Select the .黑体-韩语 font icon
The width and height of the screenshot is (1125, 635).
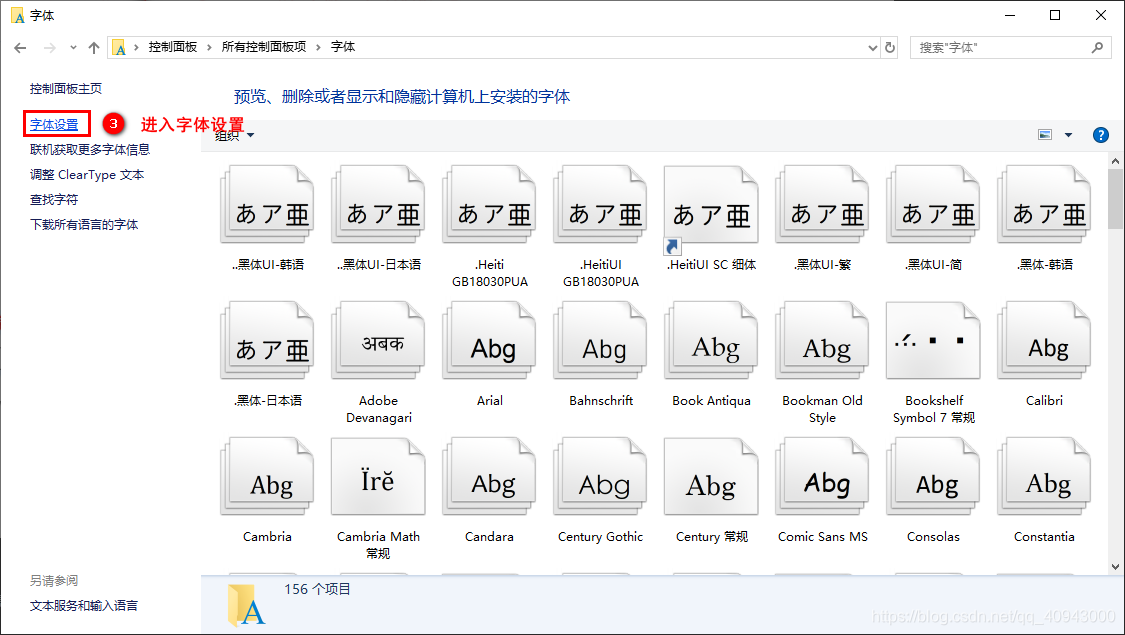(1044, 205)
